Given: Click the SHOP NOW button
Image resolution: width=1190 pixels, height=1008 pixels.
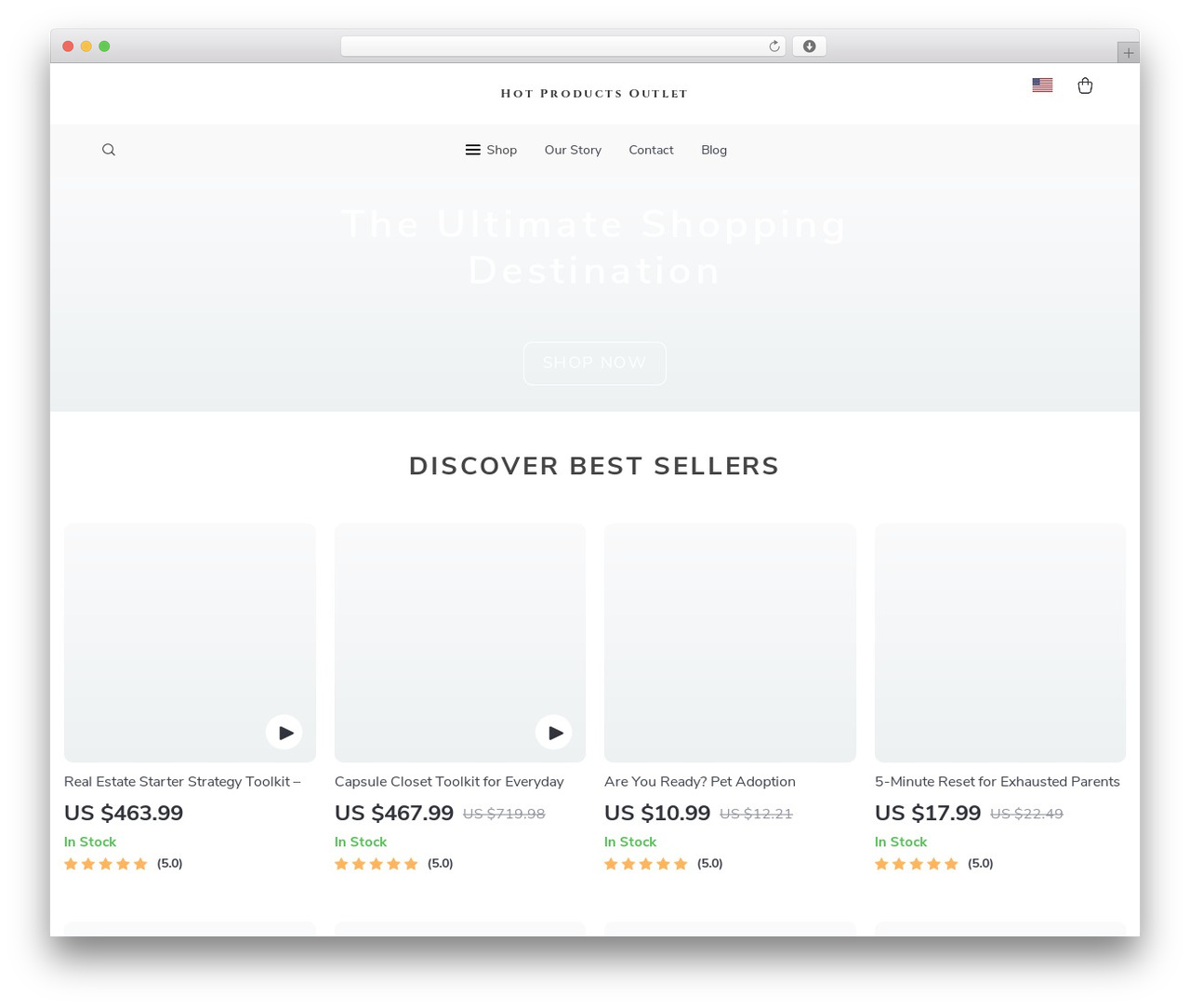Looking at the screenshot, I should (595, 363).
